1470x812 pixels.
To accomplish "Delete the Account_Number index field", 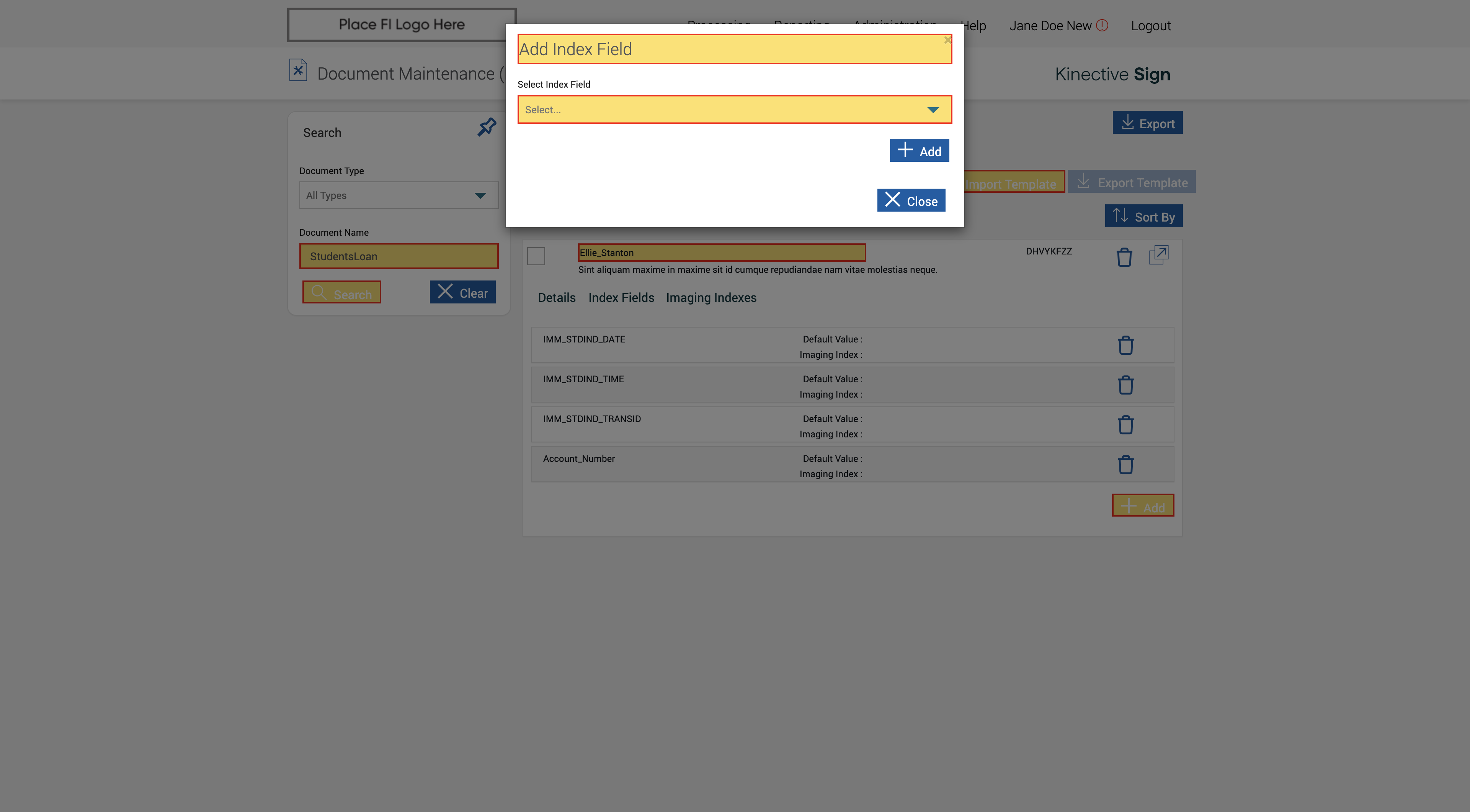I will tap(1125, 465).
